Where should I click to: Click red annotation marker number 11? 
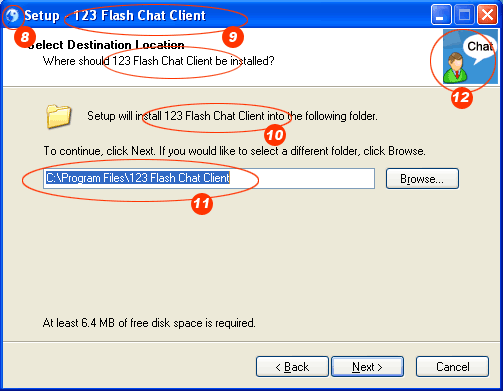202,203
